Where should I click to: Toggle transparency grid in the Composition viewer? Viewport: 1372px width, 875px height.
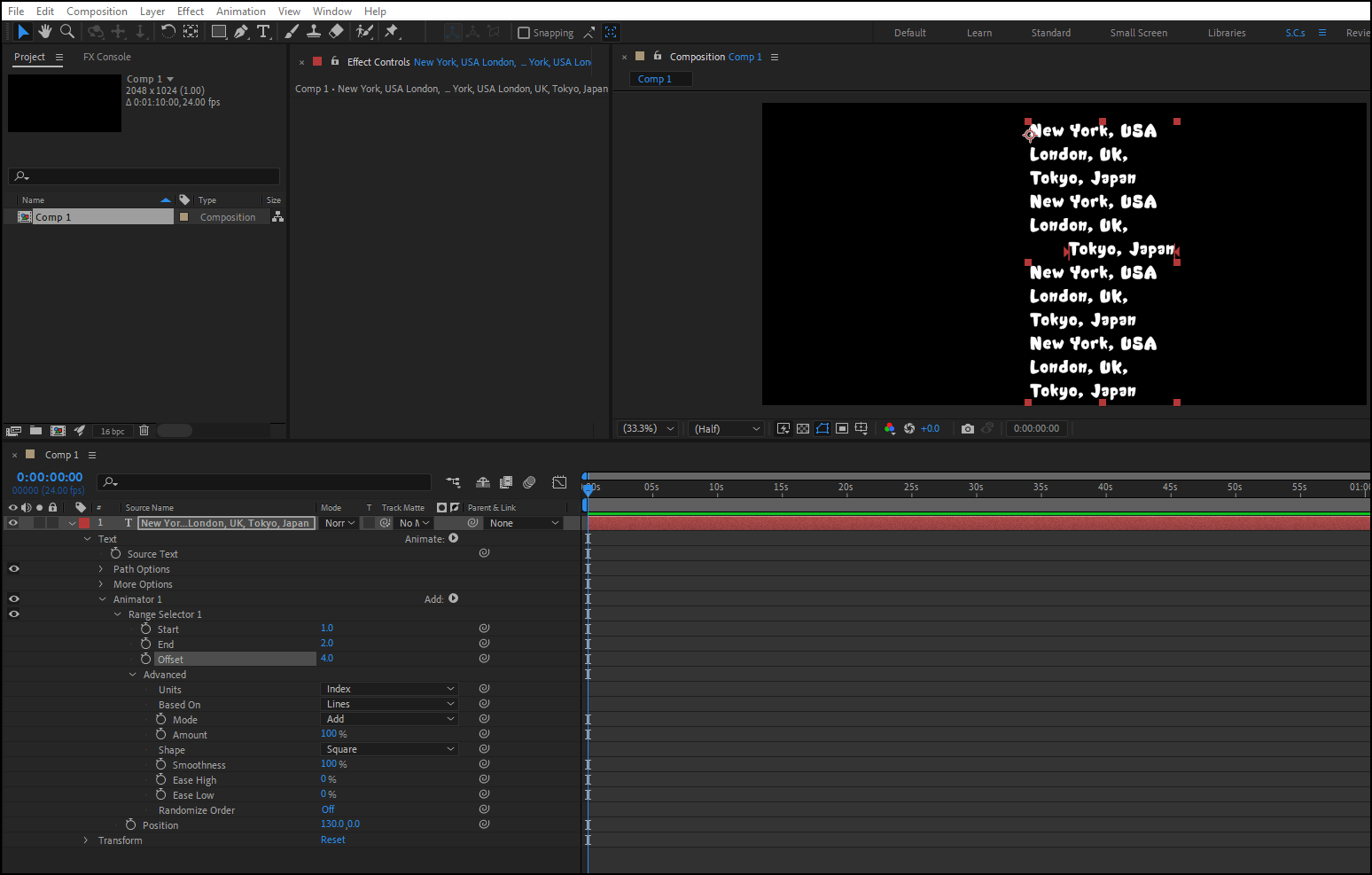point(802,428)
